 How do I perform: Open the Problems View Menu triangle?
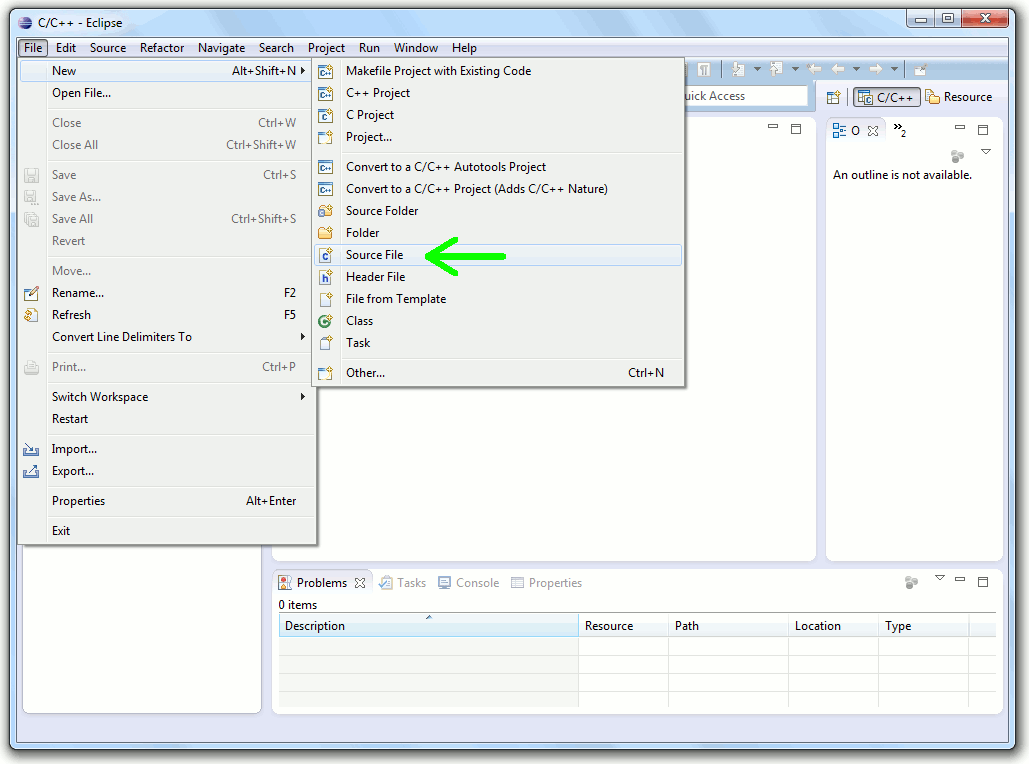pos(940,578)
